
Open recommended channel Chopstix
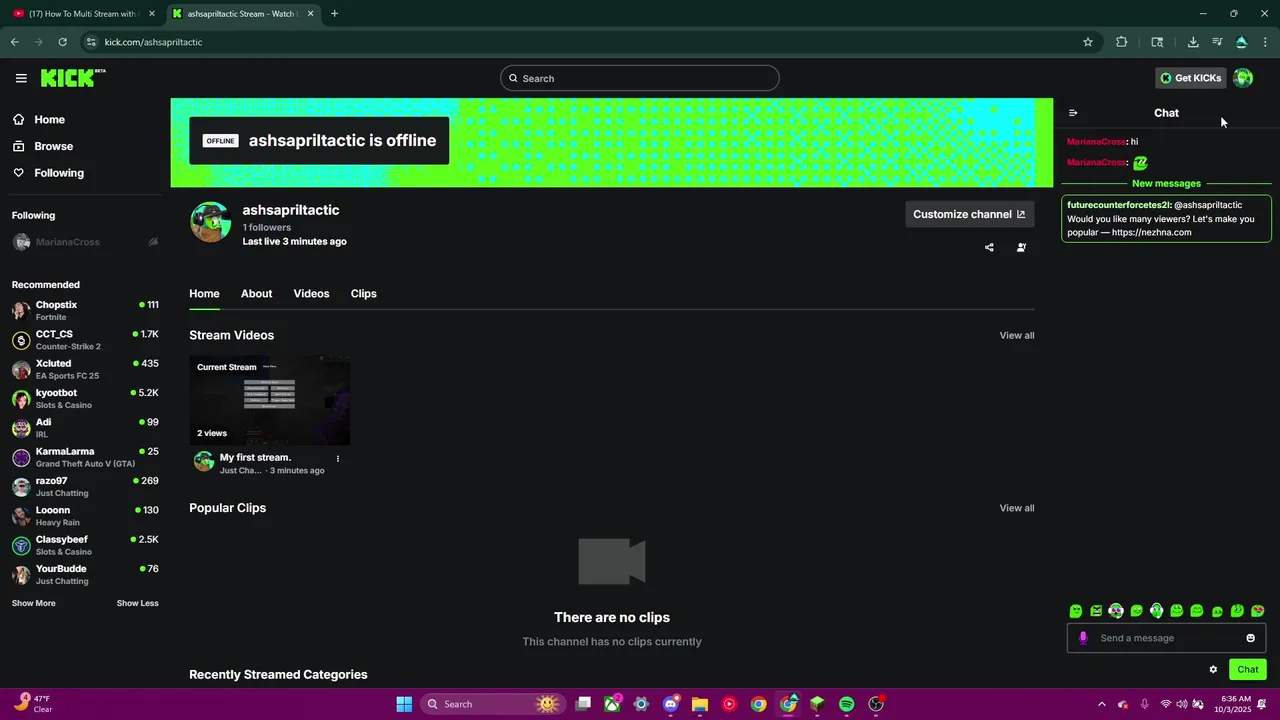pos(85,310)
